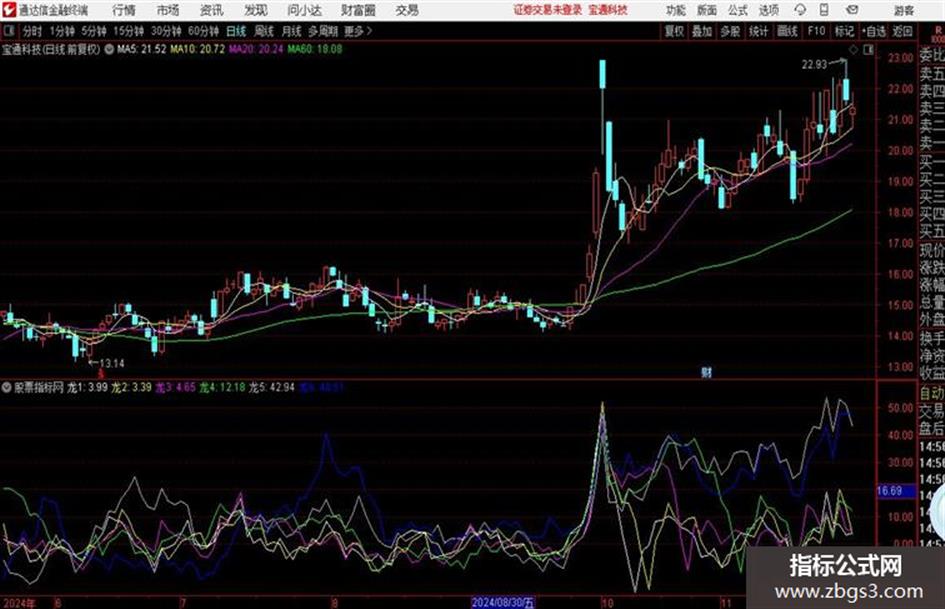Select the 月线 monthly period tab
This screenshot has height=609, width=945.
[292, 31]
